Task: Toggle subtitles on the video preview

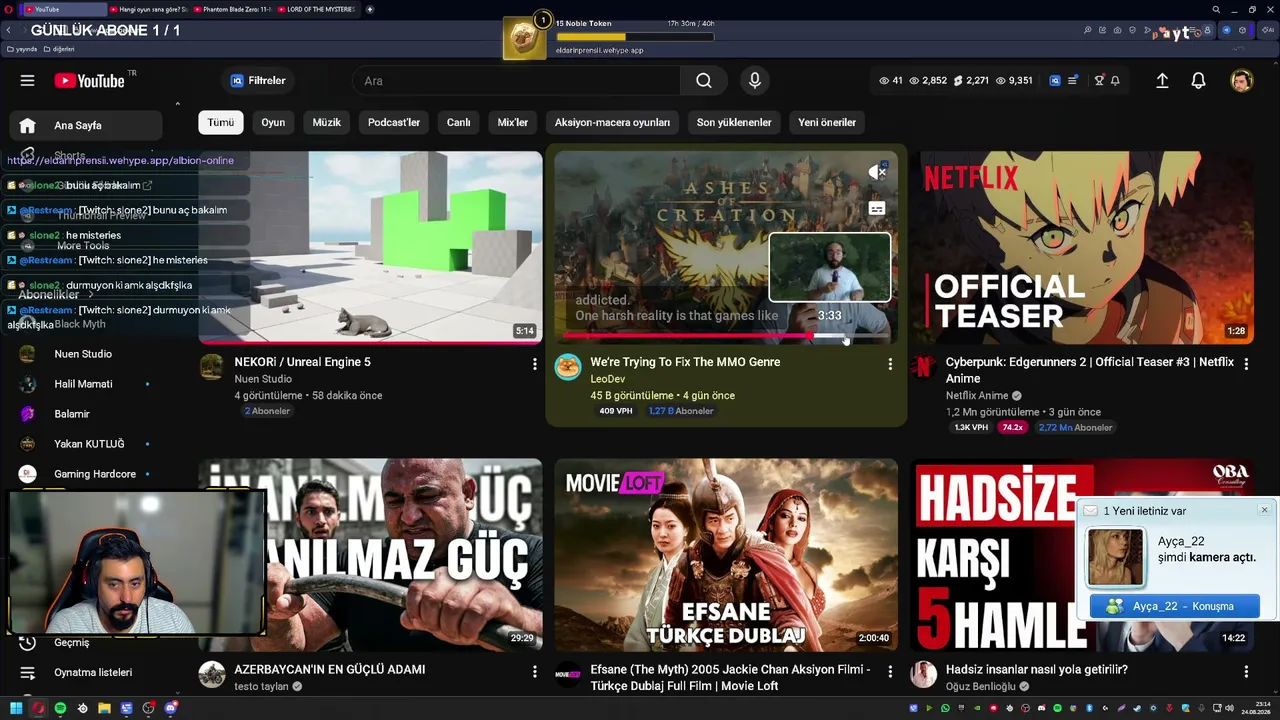Action: 877,209
